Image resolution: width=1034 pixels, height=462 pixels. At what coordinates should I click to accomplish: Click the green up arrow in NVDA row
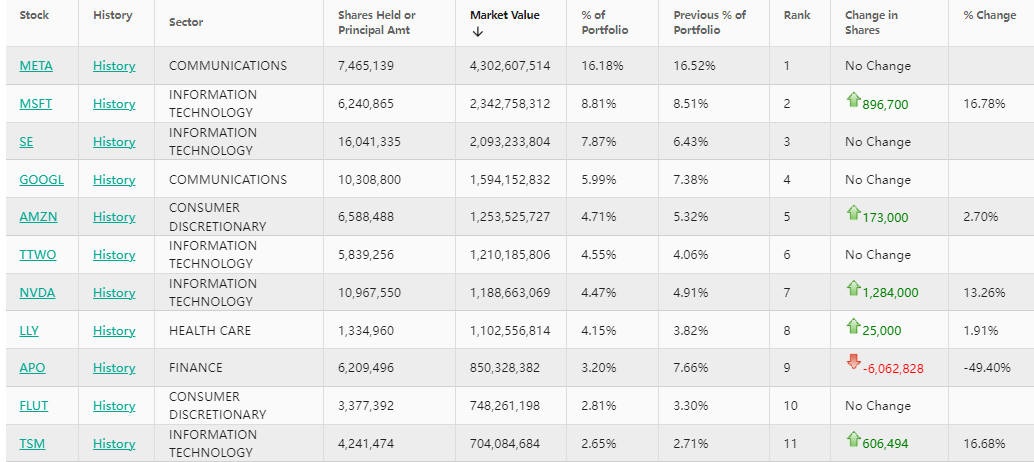click(853, 289)
